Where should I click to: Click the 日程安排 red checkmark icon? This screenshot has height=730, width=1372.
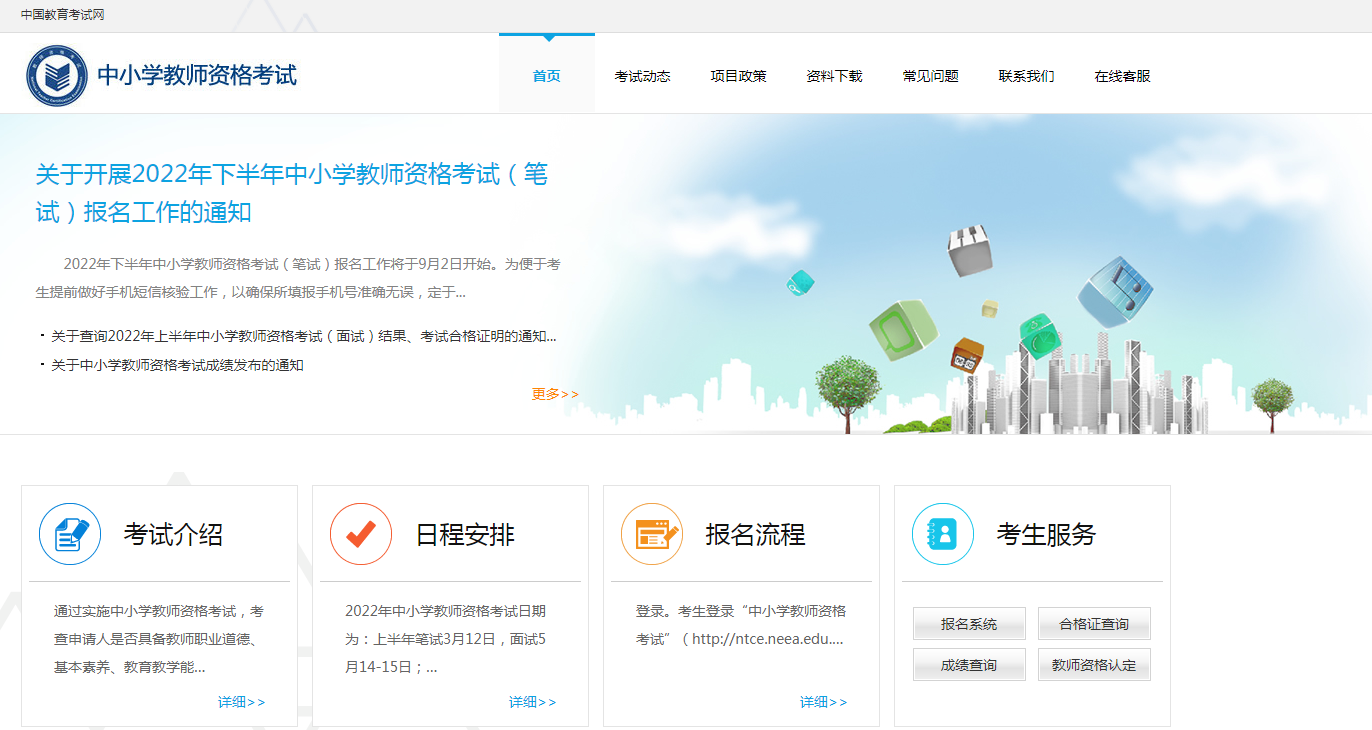pos(361,534)
